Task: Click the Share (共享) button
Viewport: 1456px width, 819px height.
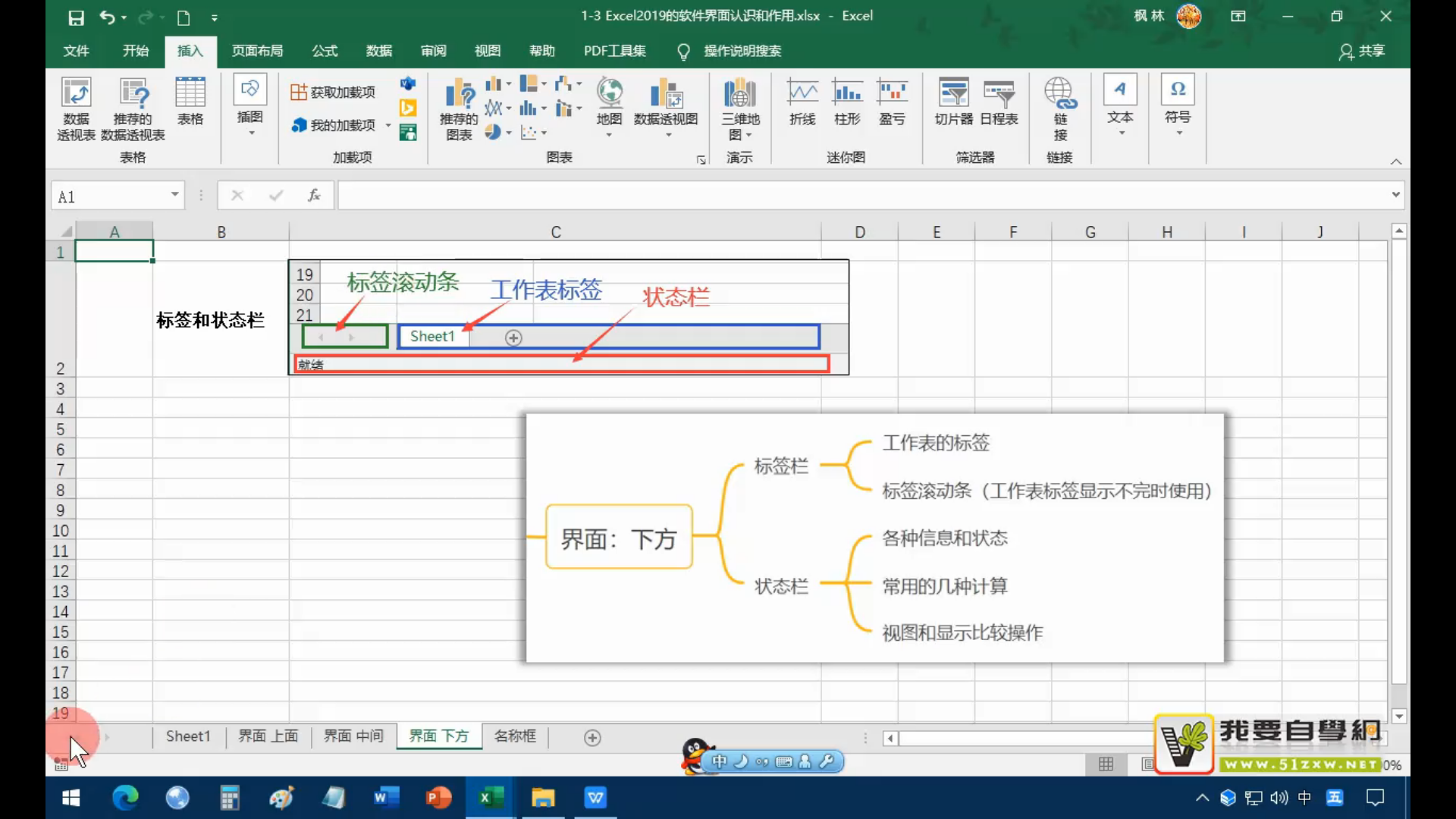Action: pos(1362,51)
